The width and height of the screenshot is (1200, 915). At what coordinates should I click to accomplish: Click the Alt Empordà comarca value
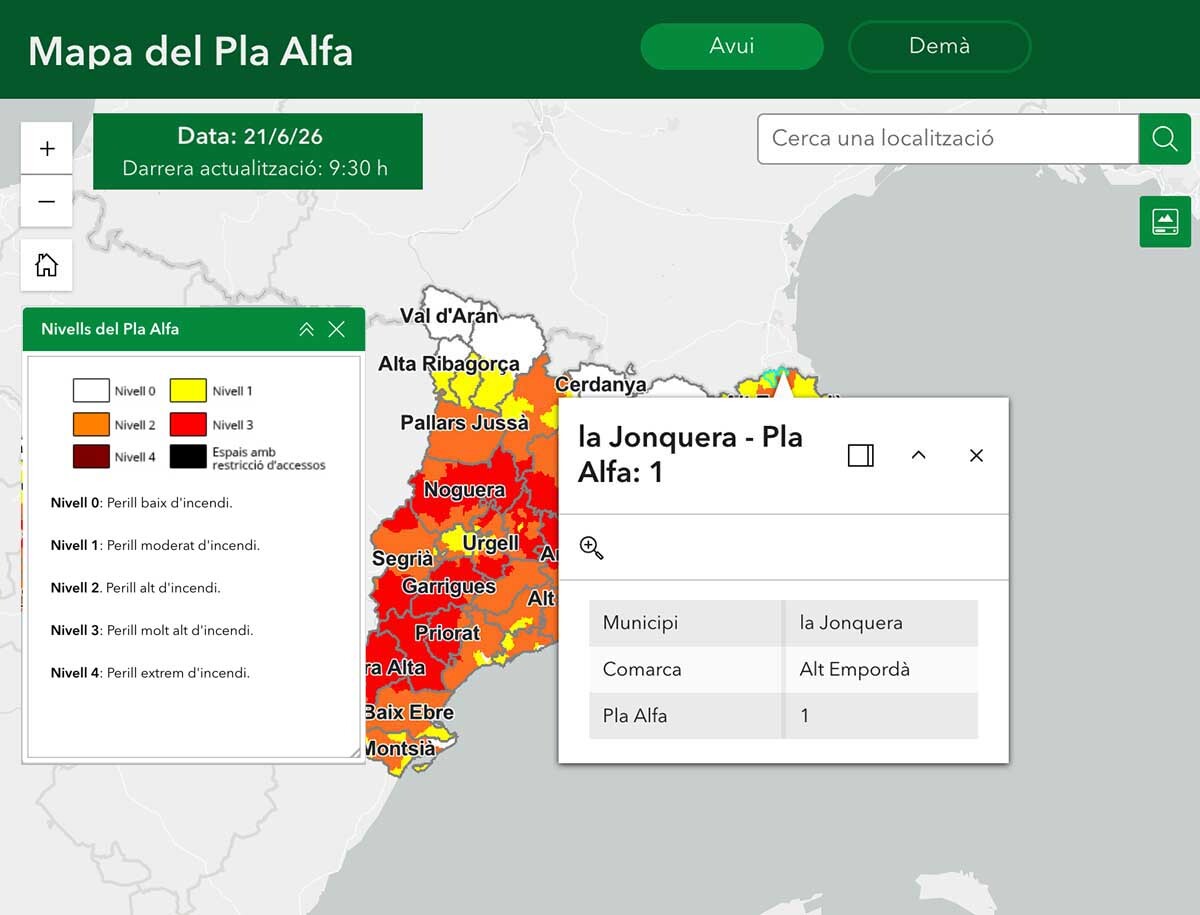click(855, 669)
